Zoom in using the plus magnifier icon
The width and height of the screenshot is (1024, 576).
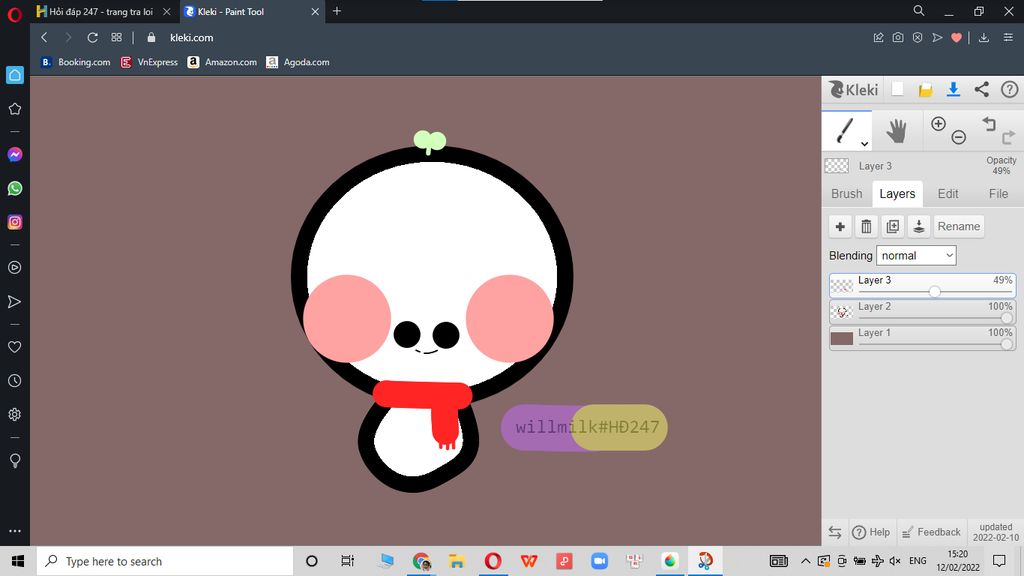(938, 123)
